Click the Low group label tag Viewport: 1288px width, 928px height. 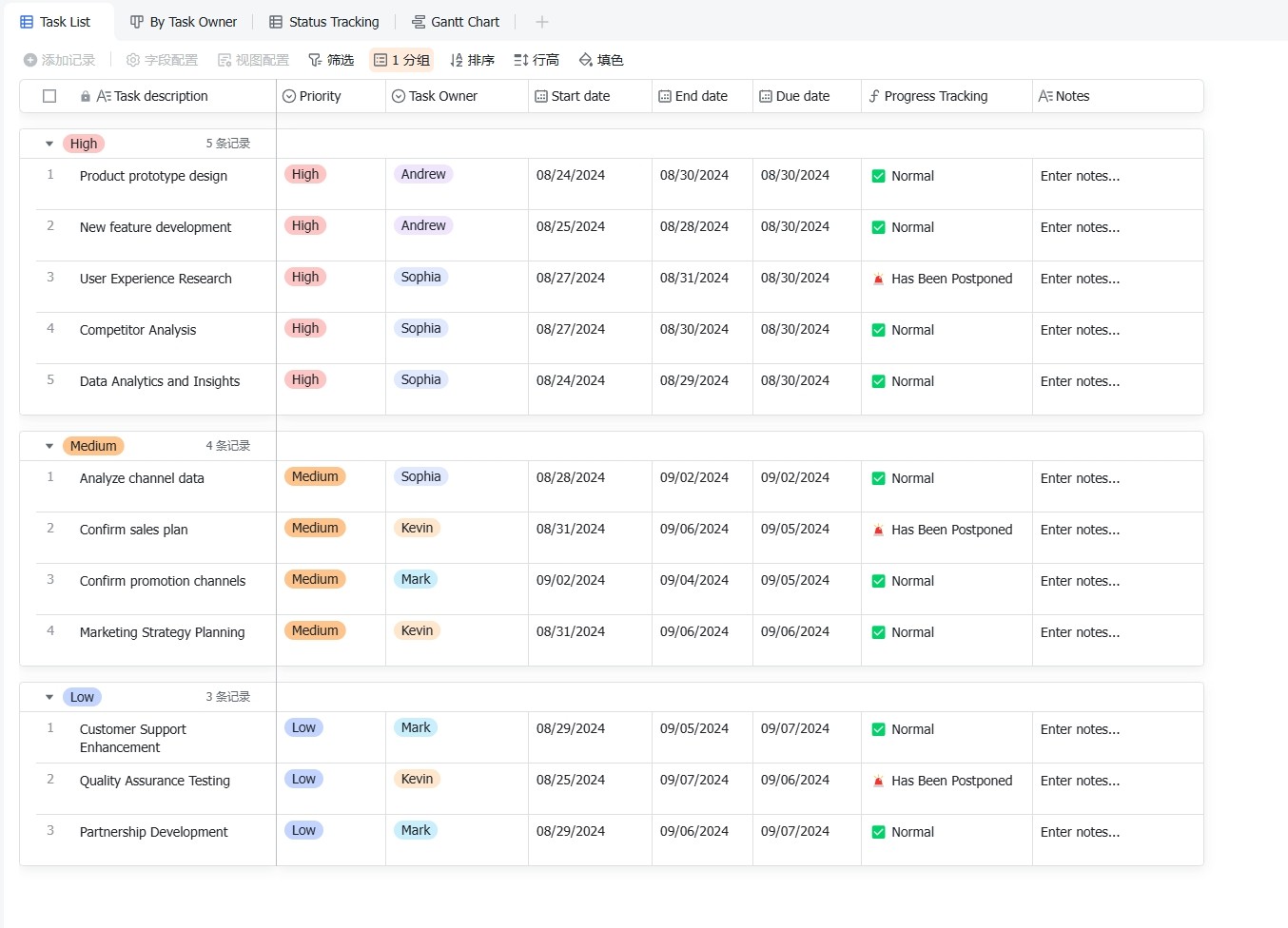(82, 697)
